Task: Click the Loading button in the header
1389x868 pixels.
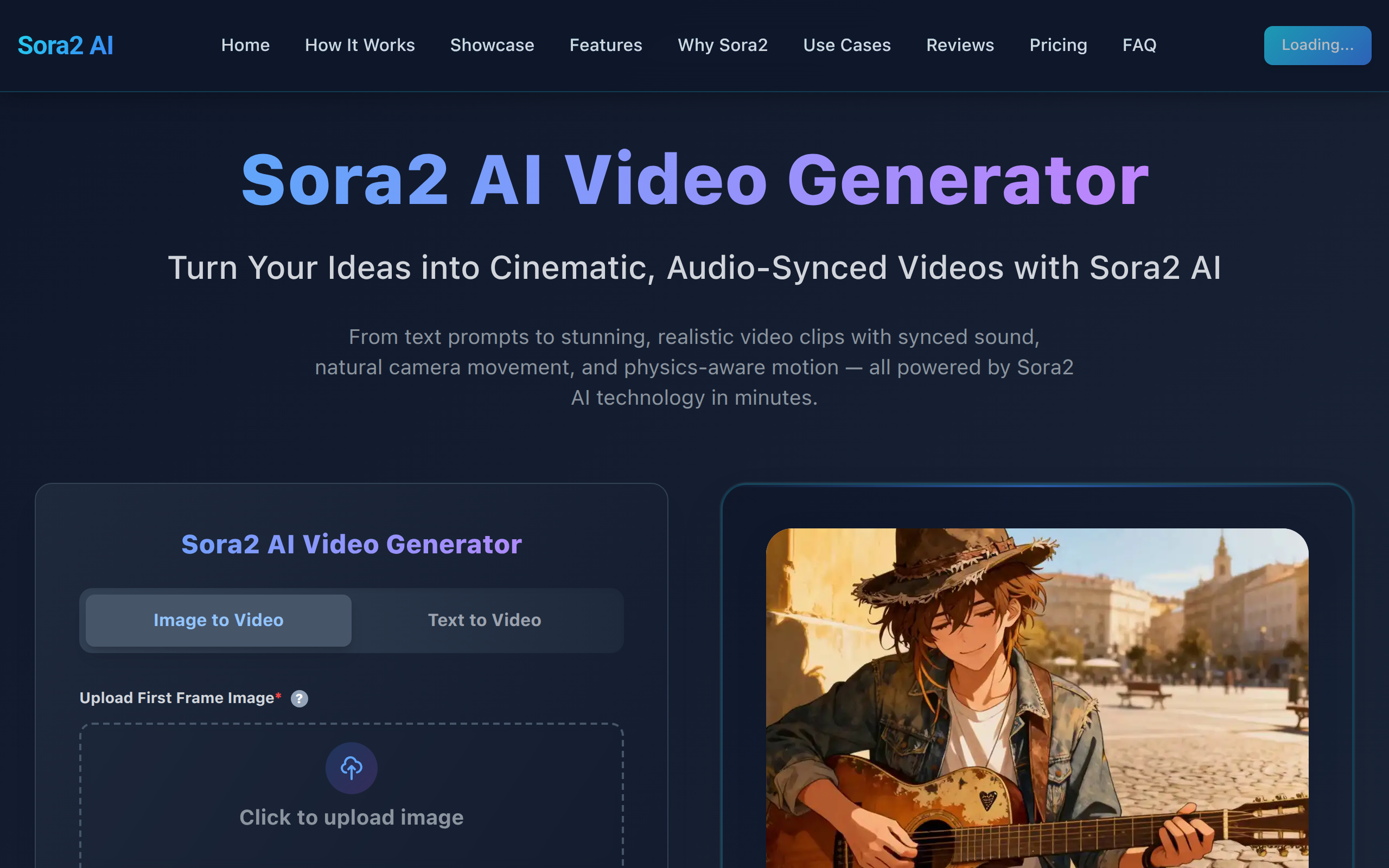Action: pos(1317,46)
